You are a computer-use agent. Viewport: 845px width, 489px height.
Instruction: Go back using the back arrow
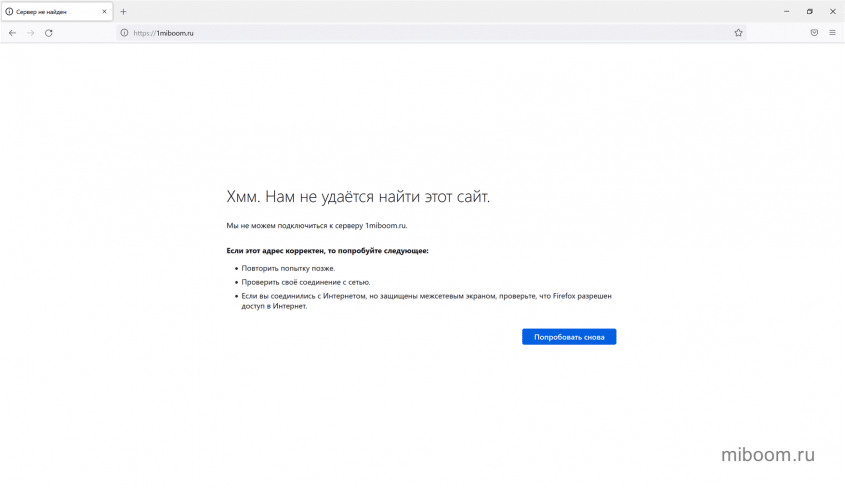pos(12,33)
